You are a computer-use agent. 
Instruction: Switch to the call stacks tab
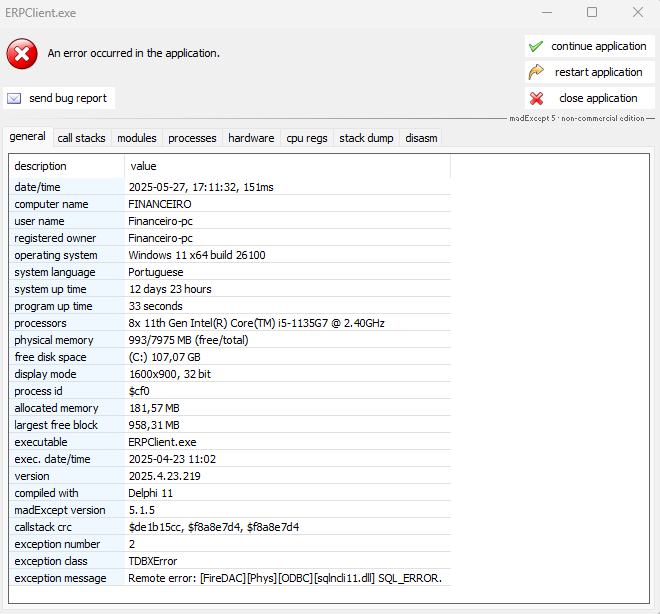pyautogui.click(x=81, y=138)
